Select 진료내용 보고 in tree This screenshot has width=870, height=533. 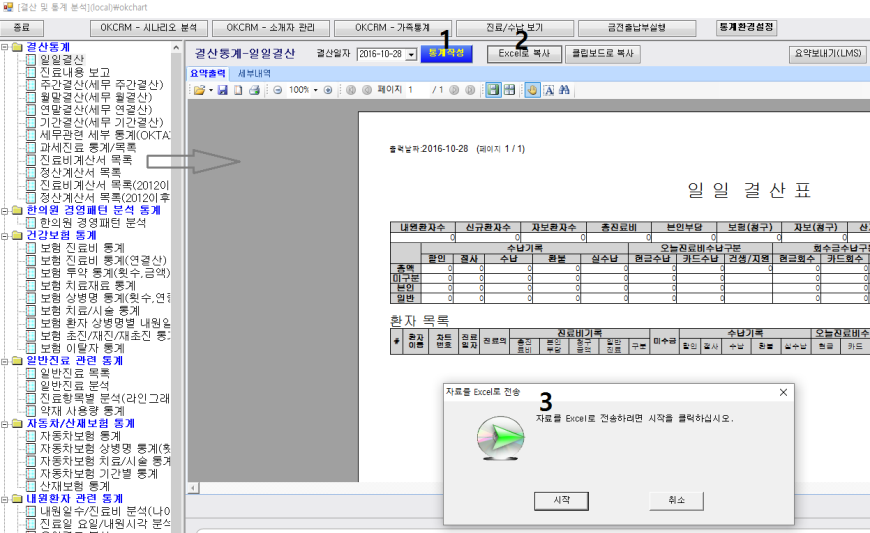(x=75, y=72)
